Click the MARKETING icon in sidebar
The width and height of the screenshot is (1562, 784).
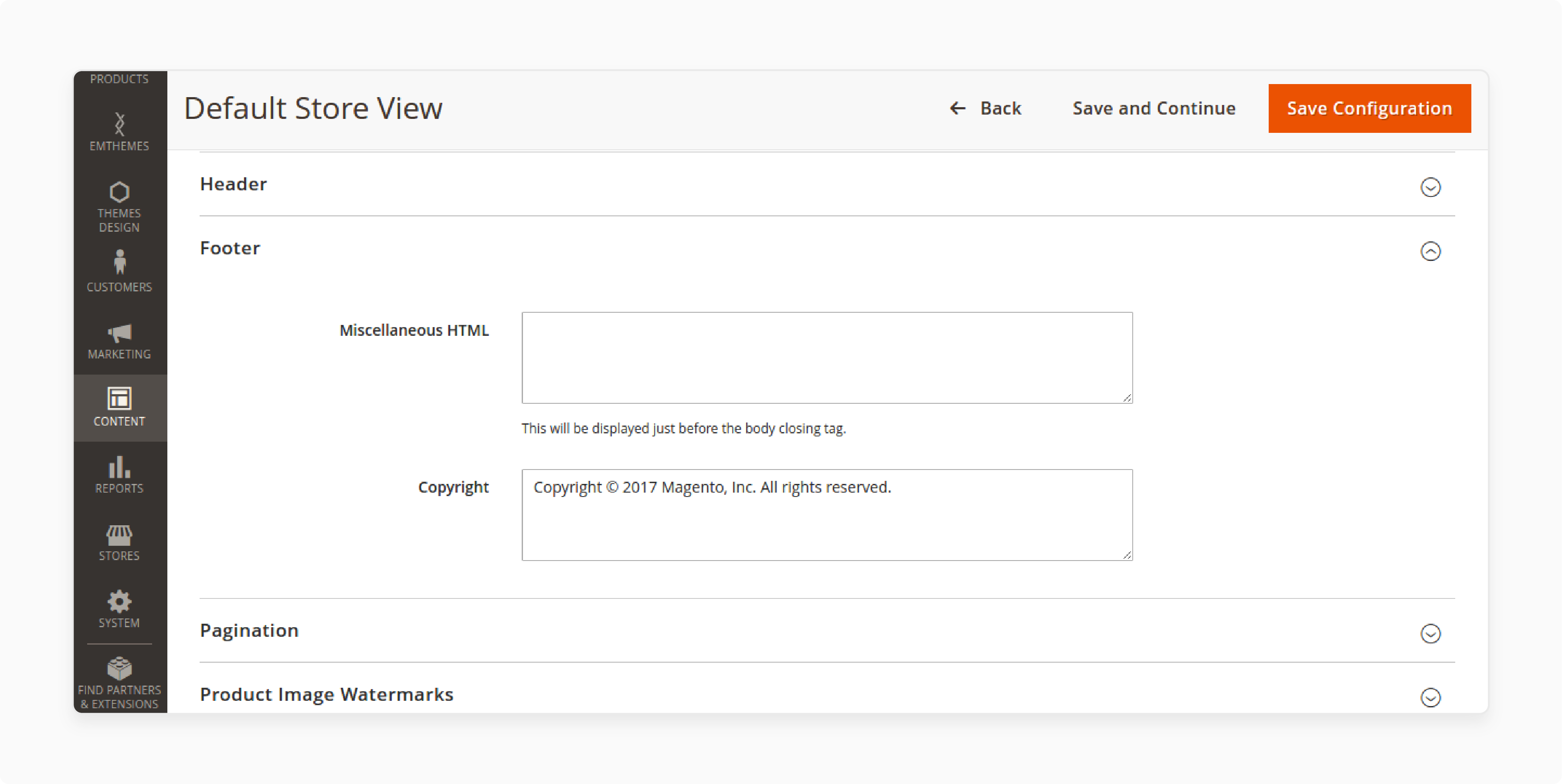(x=119, y=335)
